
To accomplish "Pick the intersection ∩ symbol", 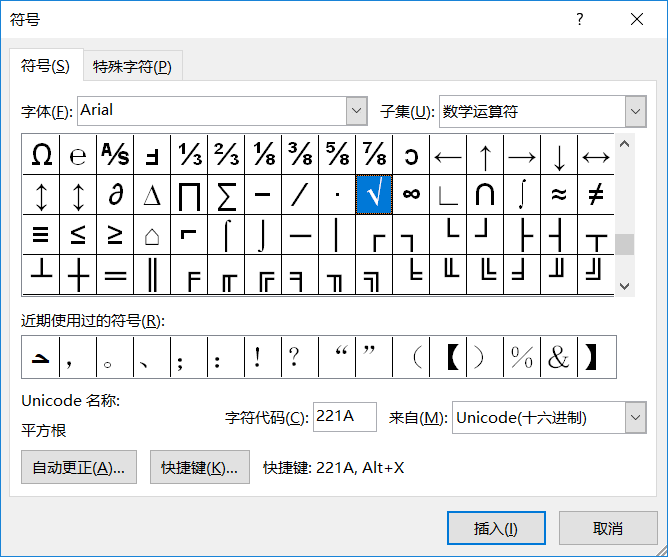I will (485, 194).
